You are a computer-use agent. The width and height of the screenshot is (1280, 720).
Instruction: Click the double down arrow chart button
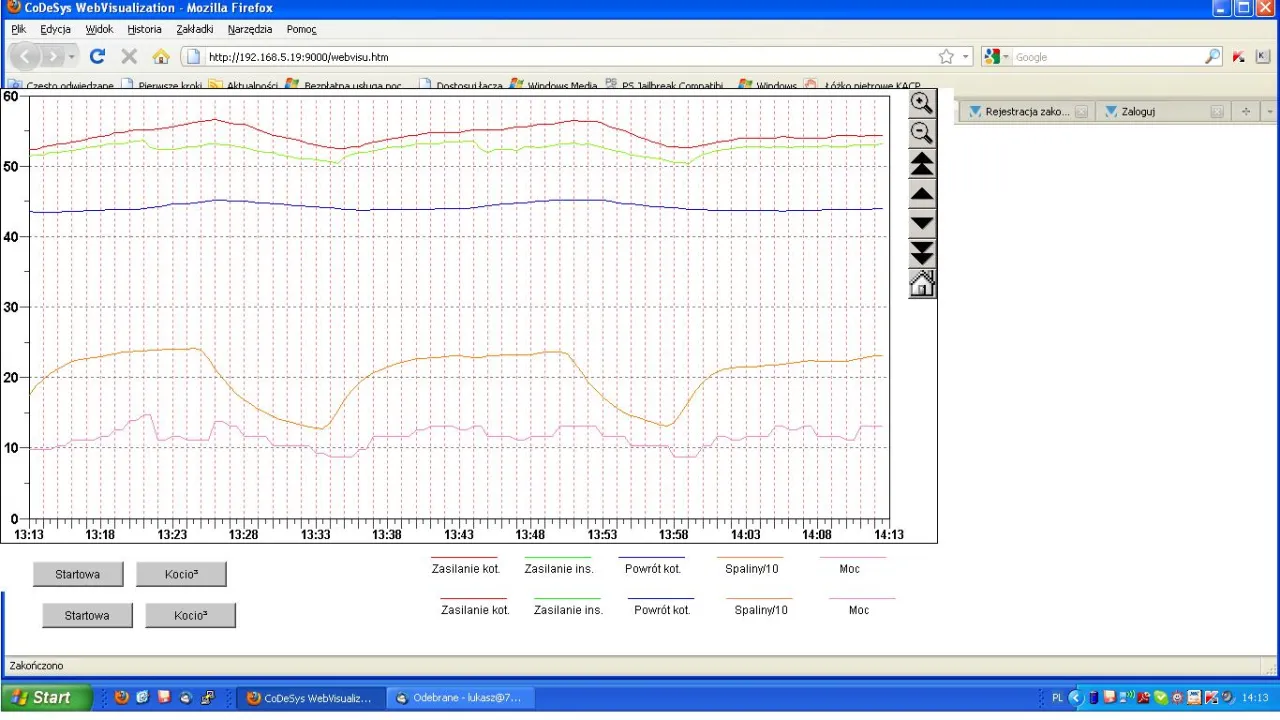921,253
